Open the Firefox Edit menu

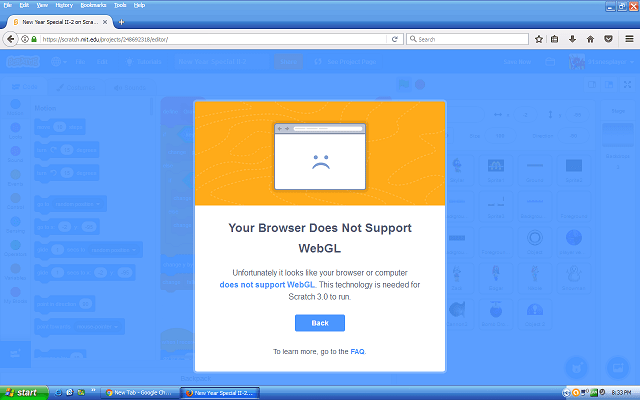click(24, 5)
